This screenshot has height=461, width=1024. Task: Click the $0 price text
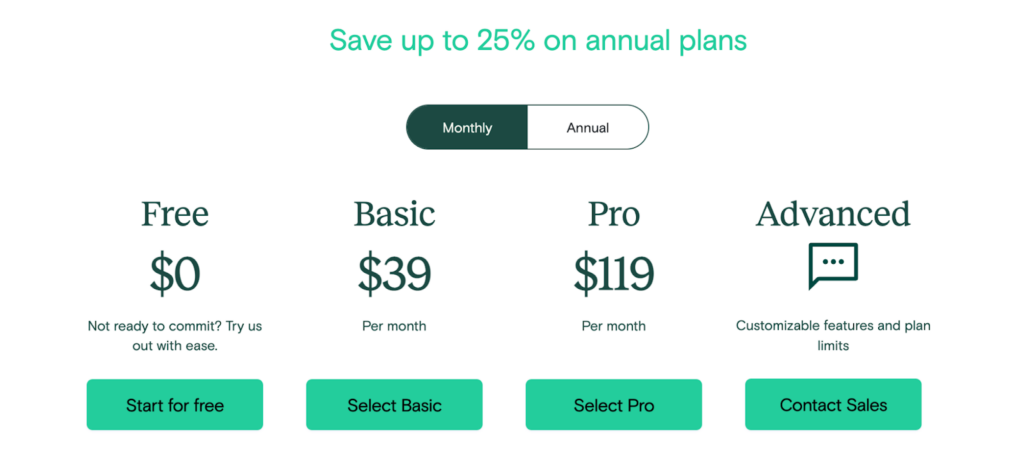point(175,274)
